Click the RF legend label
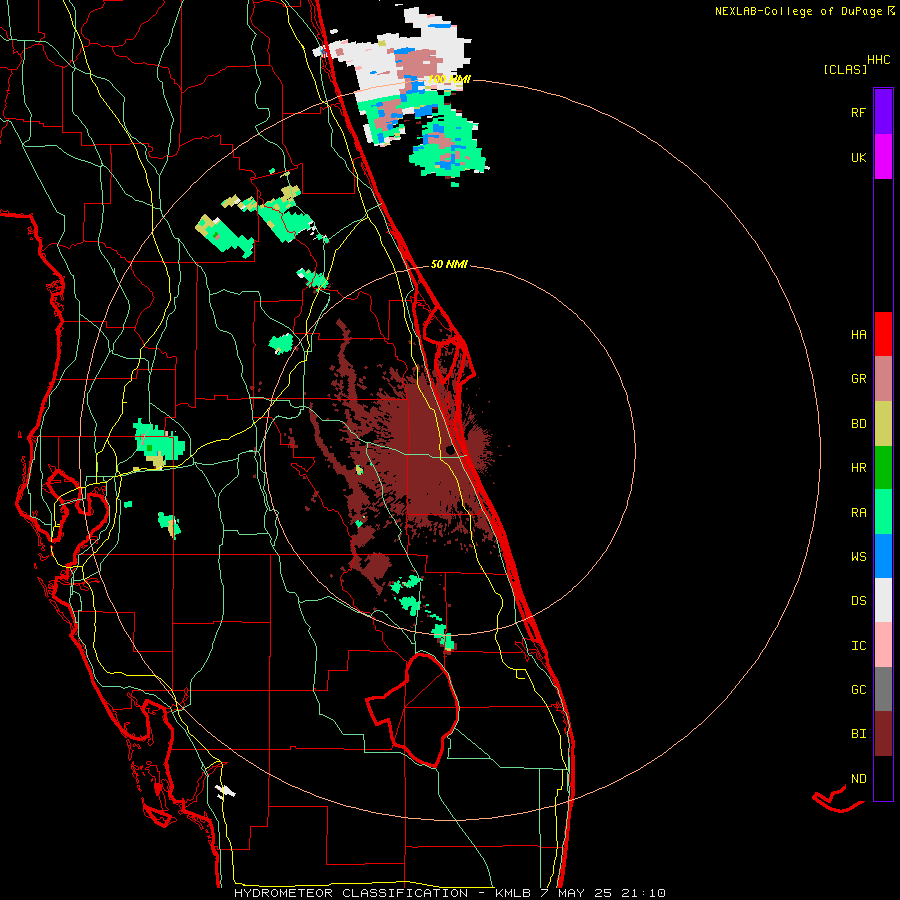 pos(858,112)
